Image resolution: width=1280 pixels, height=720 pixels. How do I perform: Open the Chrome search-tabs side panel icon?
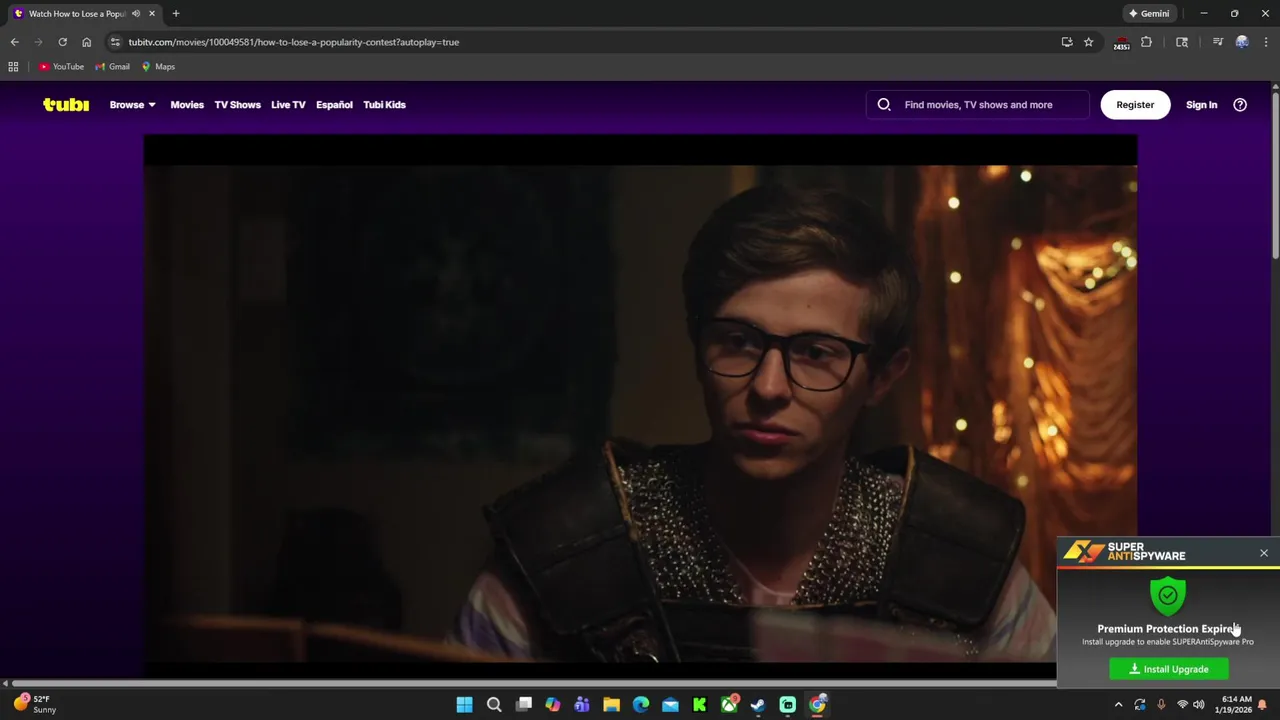(x=1182, y=42)
